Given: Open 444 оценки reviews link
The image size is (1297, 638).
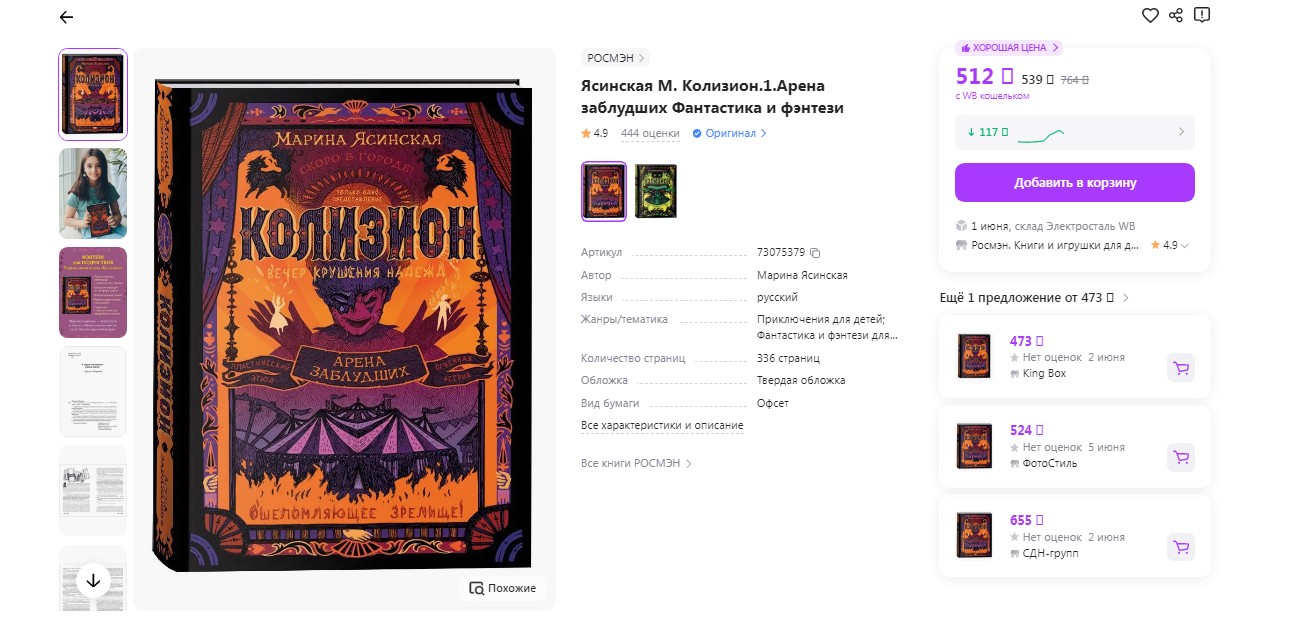Looking at the screenshot, I should (x=650, y=133).
